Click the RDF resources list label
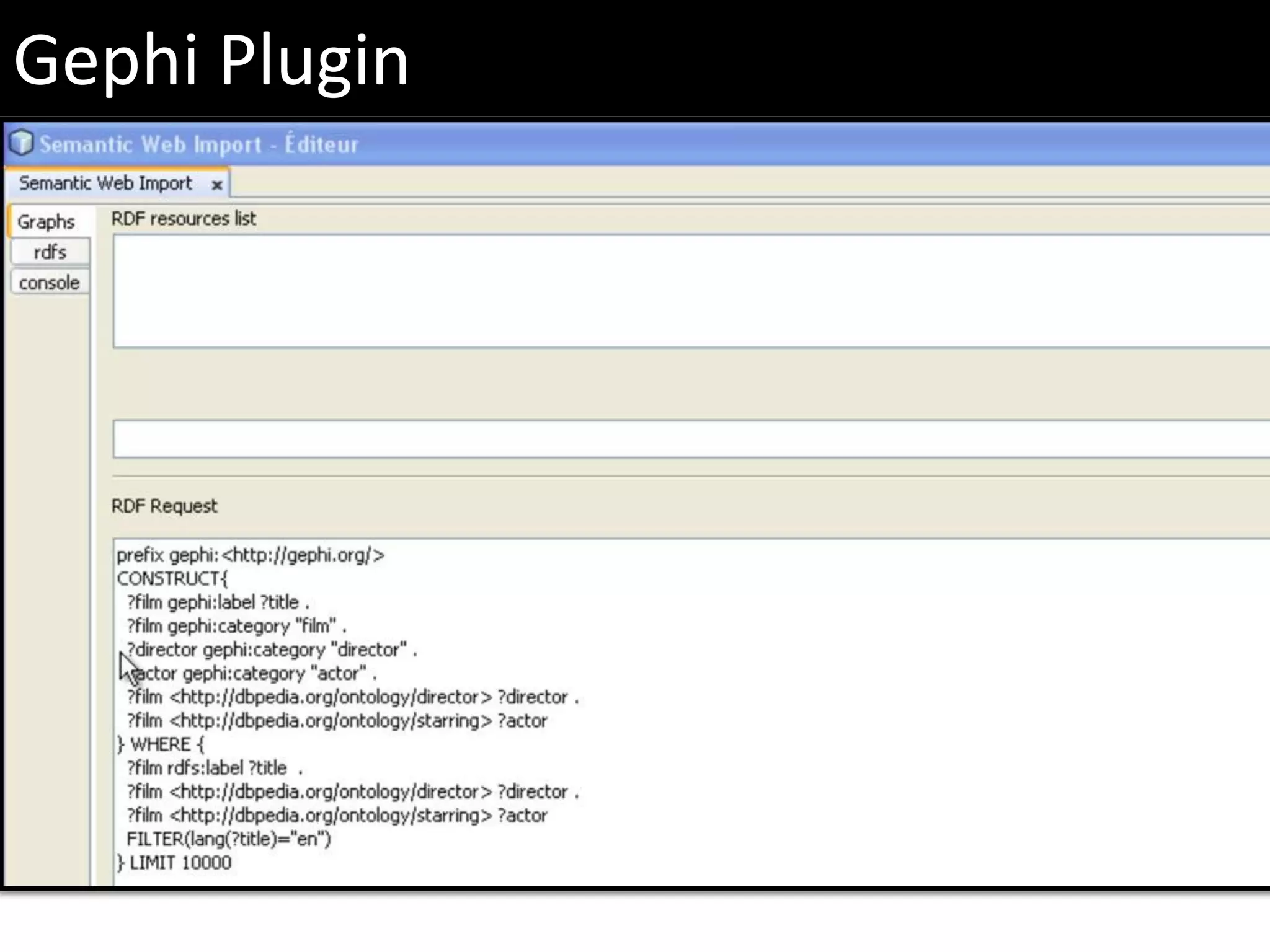 (x=184, y=219)
